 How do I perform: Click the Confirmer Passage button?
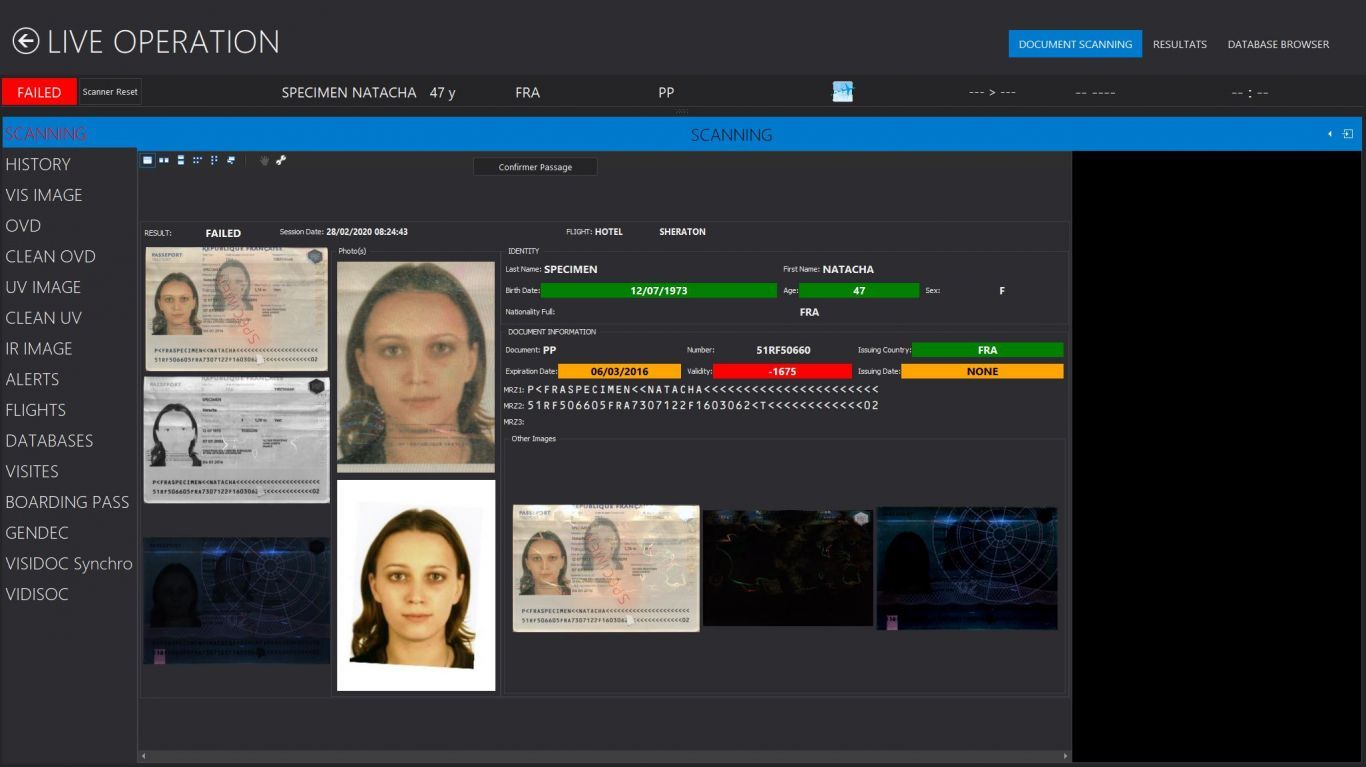[x=535, y=167]
